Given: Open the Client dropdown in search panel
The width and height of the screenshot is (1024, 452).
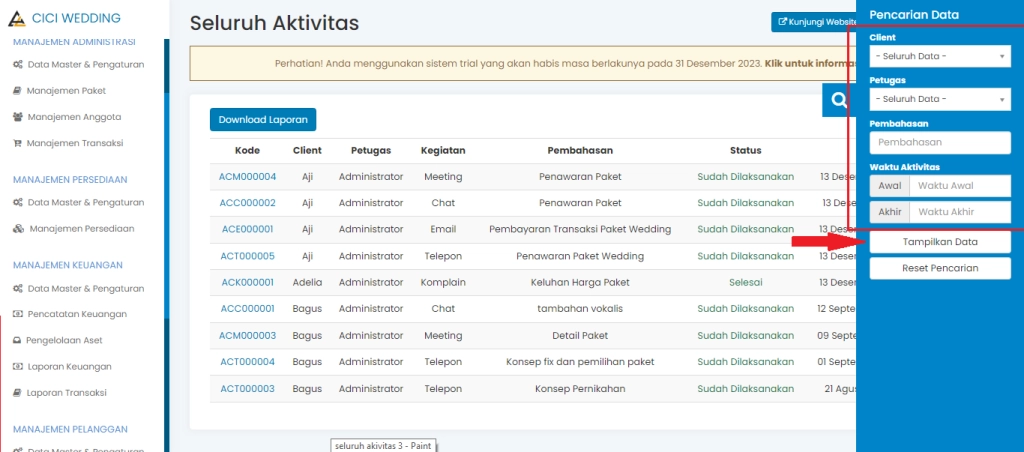Looking at the screenshot, I should [x=939, y=57].
